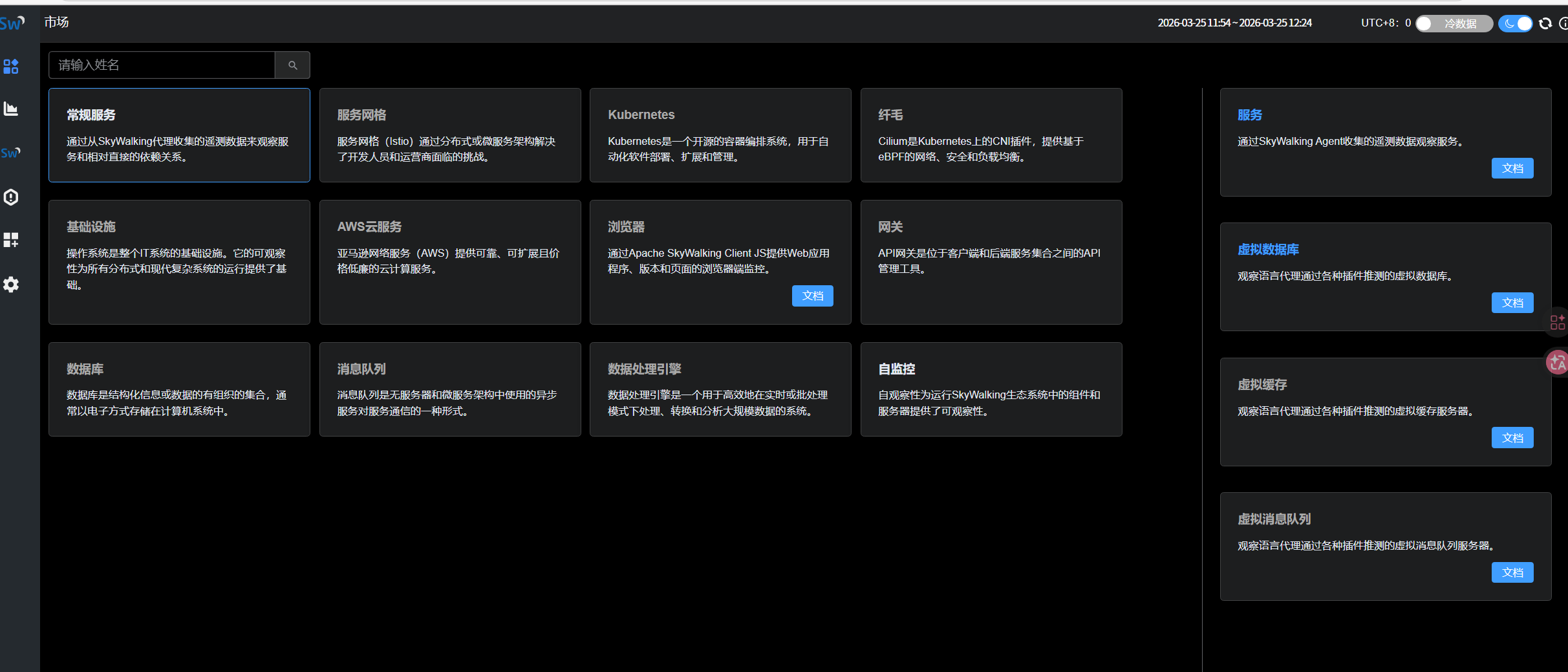
Task: Click the Cilium是Kubernetes上的CNI插件 description
Action: coord(981,149)
